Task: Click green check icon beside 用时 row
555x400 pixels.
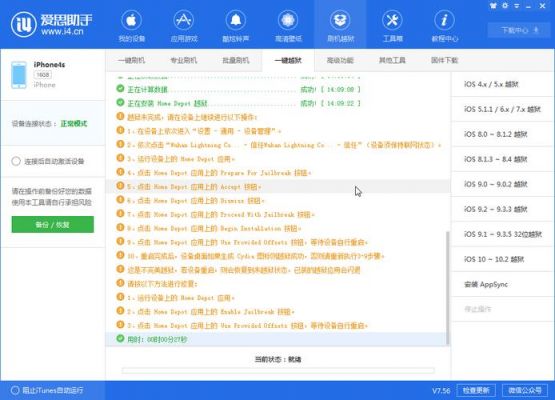Action: point(120,339)
